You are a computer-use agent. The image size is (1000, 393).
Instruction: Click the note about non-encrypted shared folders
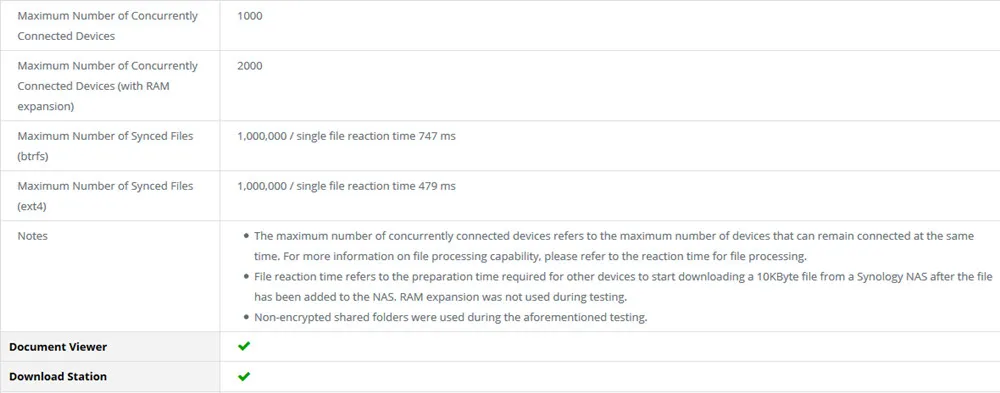pyautogui.click(x=451, y=317)
